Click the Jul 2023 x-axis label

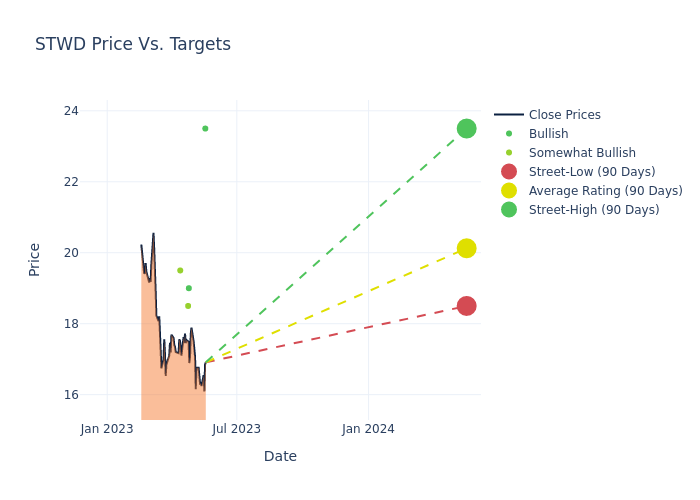click(237, 429)
